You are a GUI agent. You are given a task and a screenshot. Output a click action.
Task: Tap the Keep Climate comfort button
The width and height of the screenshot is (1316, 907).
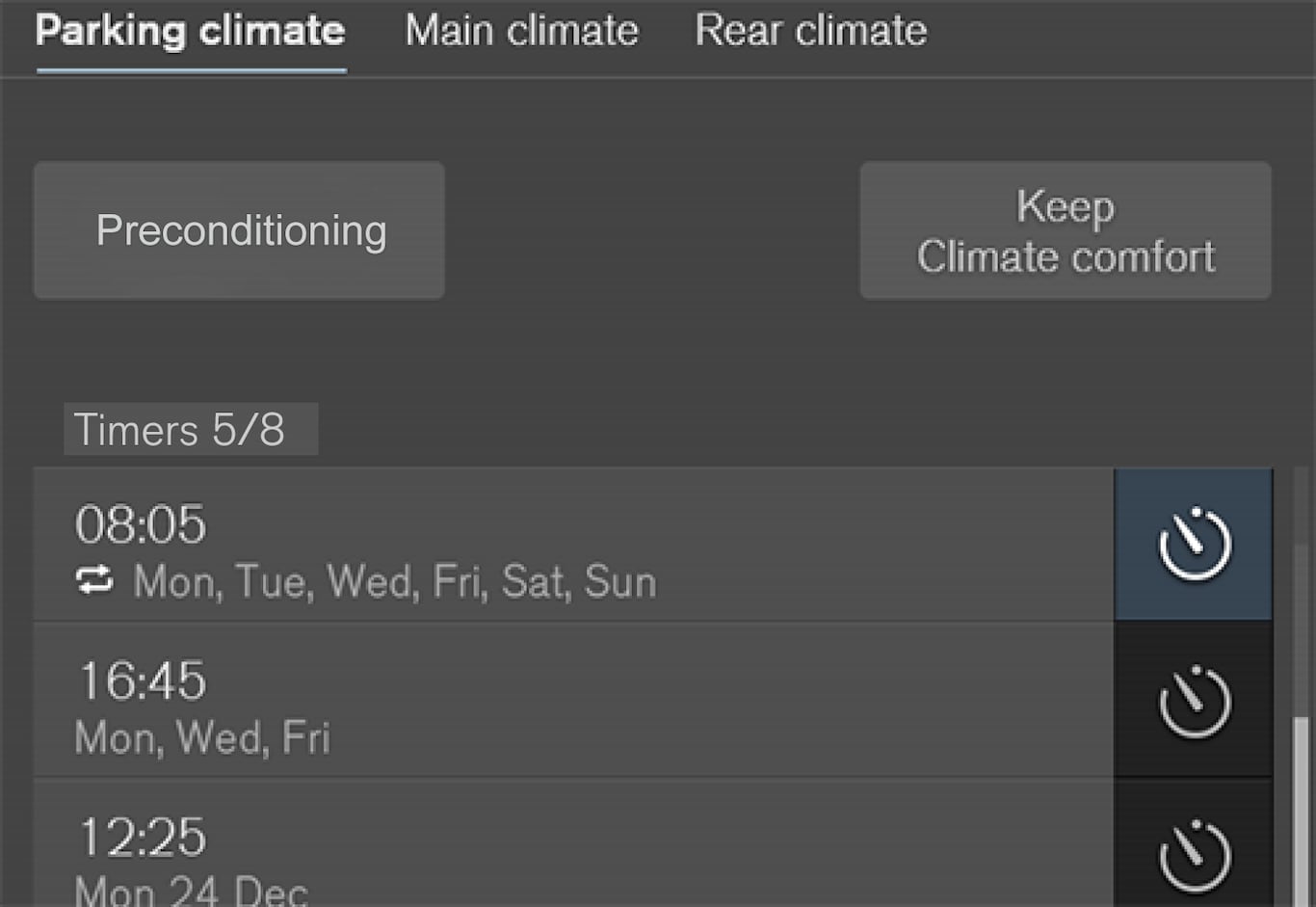tap(1065, 230)
